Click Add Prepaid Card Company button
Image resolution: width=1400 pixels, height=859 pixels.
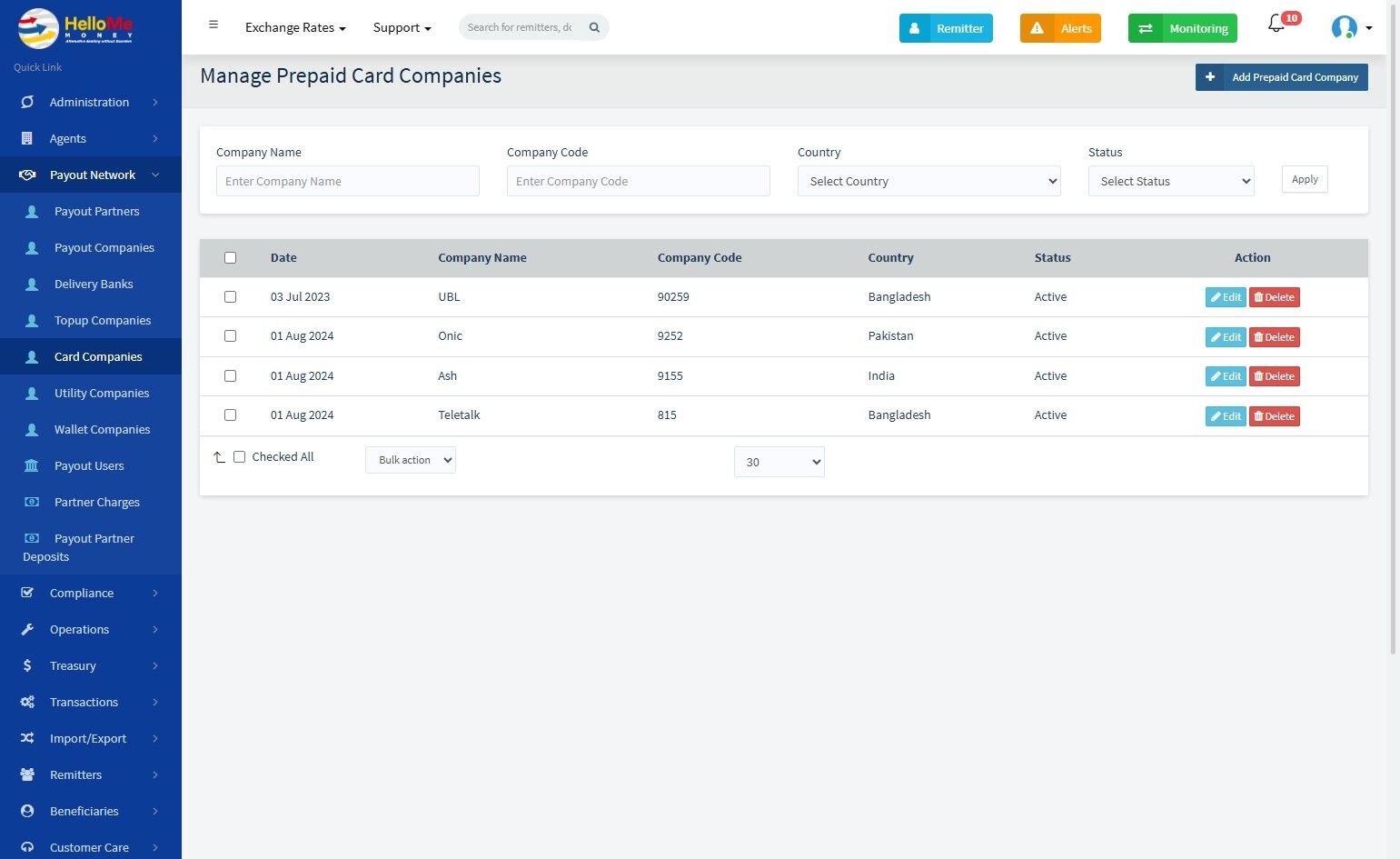[1282, 77]
